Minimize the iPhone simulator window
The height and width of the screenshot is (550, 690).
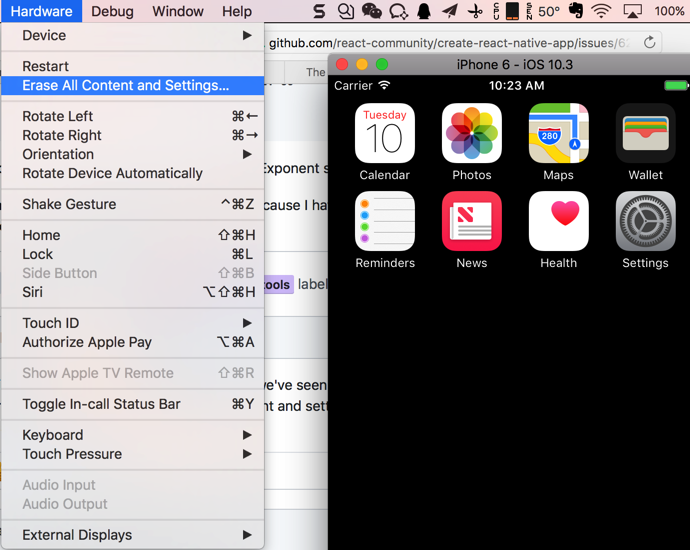[362, 64]
